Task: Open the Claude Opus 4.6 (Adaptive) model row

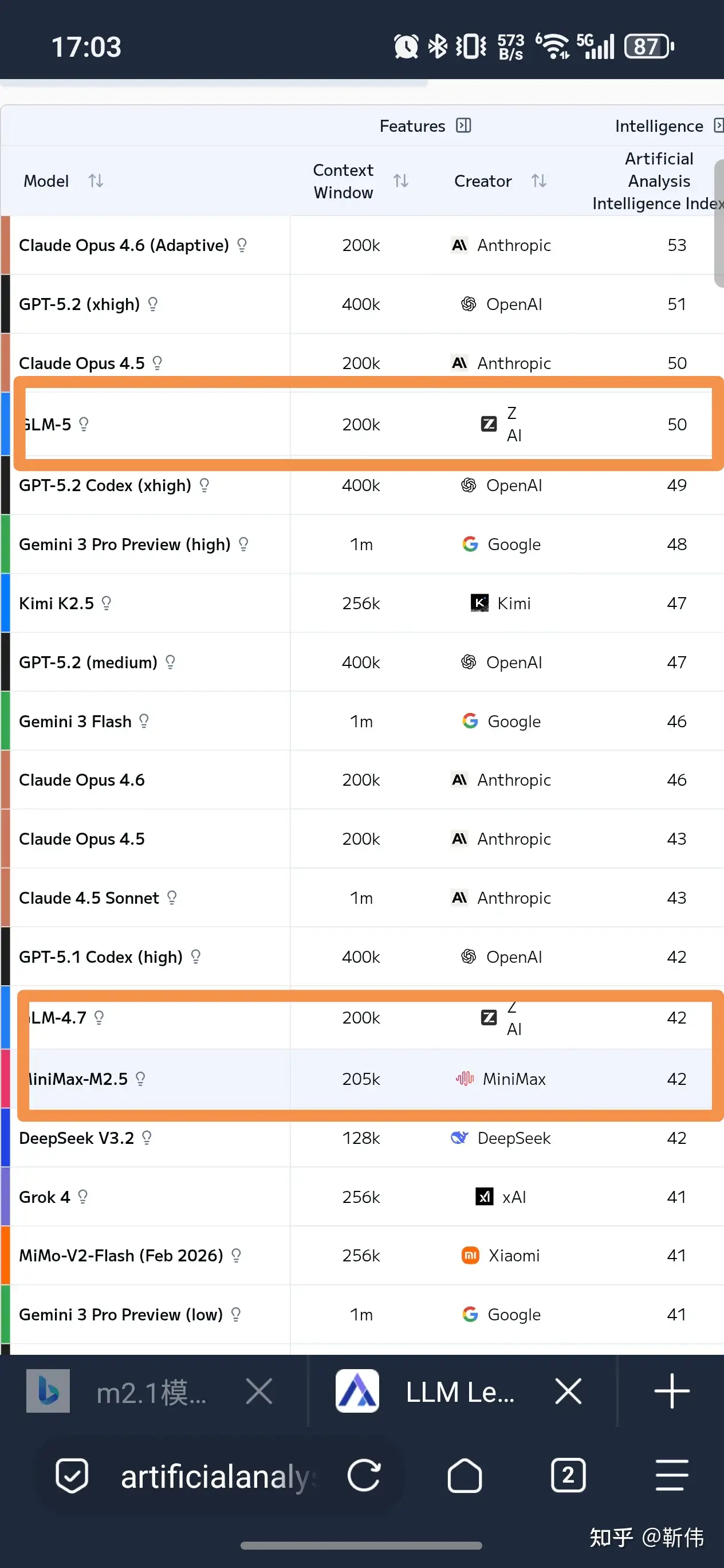Action: pyautogui.click(x=124, y=245)
